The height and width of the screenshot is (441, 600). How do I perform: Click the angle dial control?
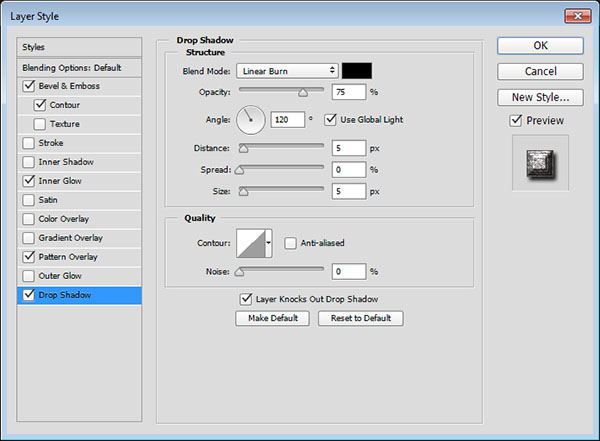(x=251, y=120)
